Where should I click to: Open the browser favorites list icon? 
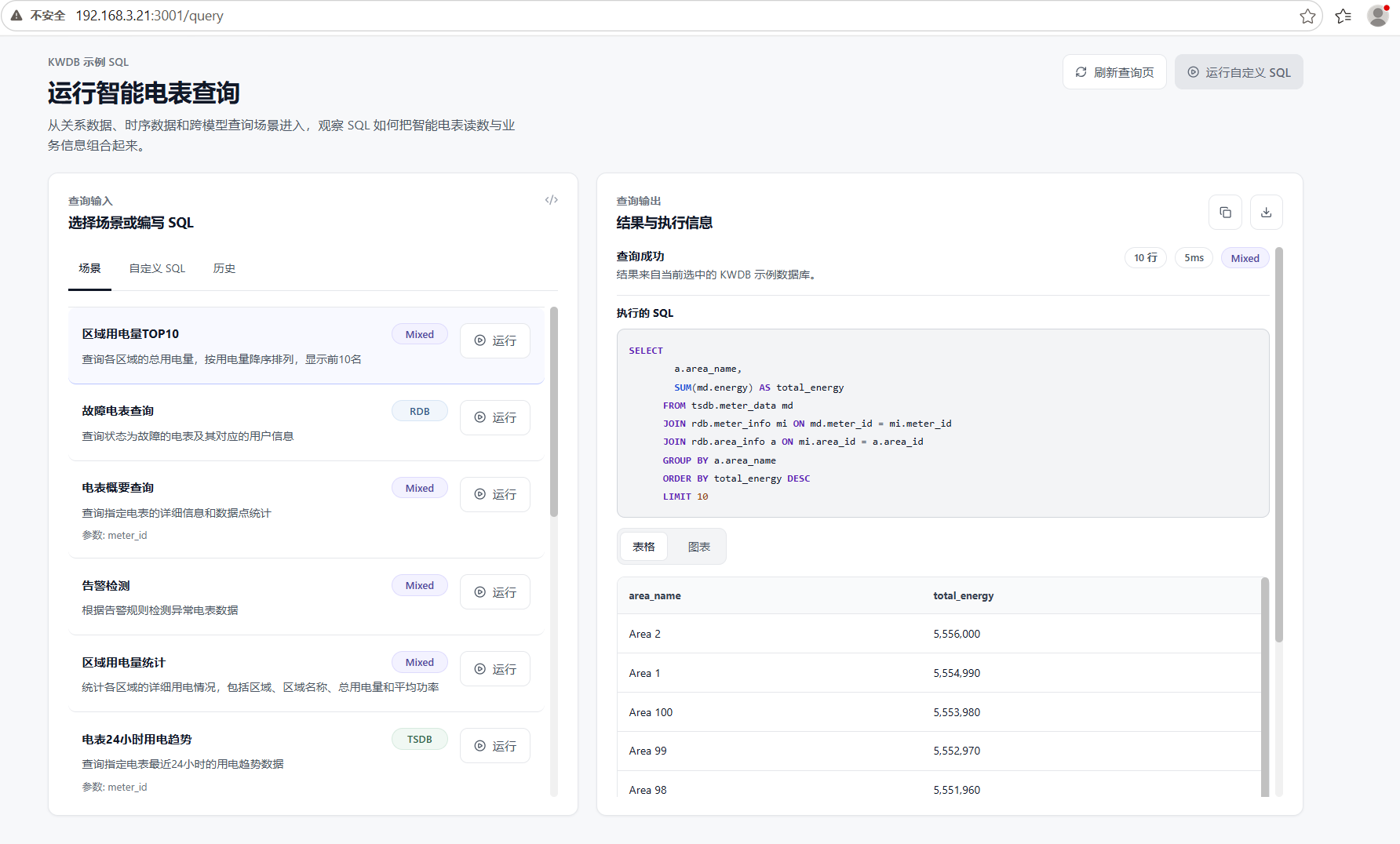pos(1343,16)
